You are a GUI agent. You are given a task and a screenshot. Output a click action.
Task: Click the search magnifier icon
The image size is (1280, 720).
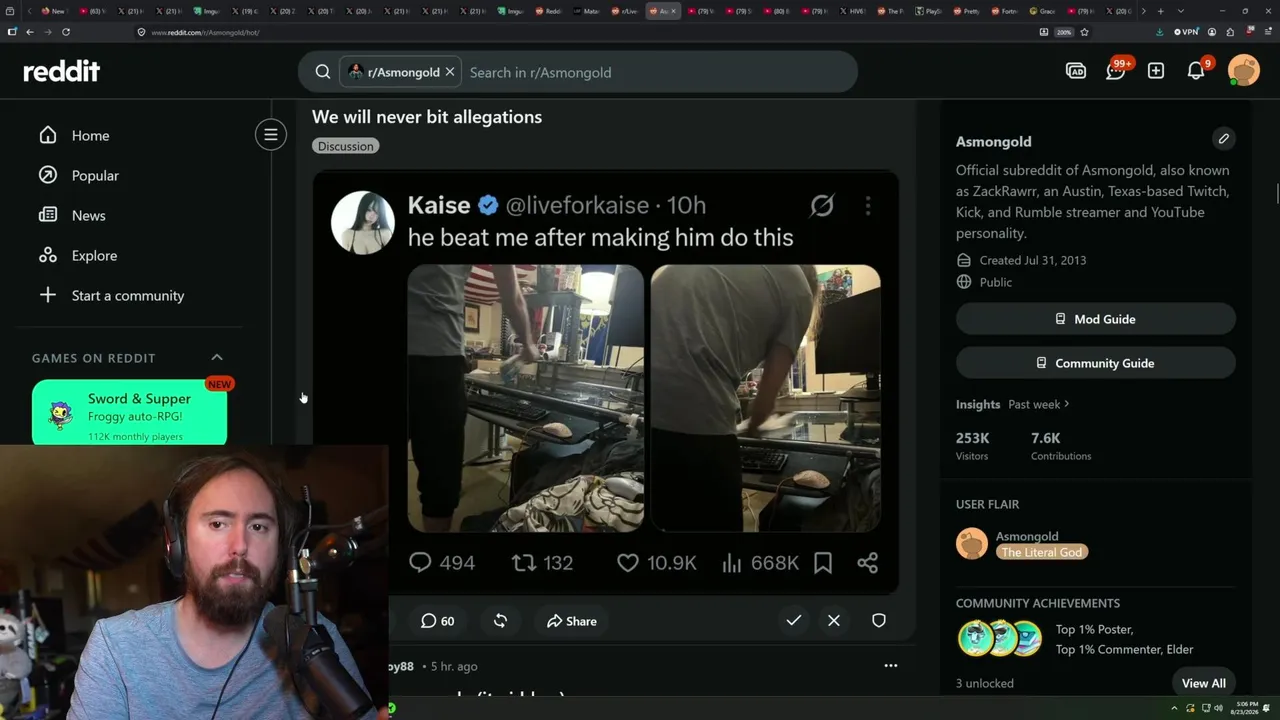click(323, 72)
